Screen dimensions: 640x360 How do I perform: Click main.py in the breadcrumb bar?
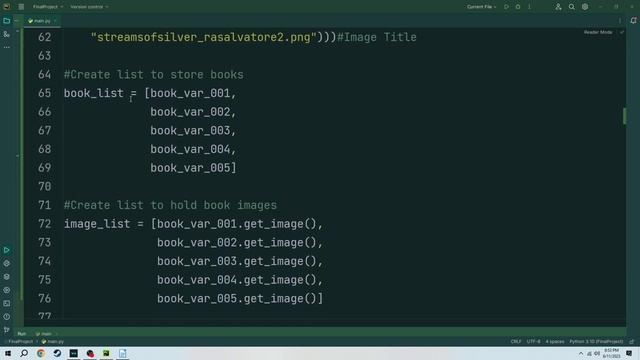point(53,342)
